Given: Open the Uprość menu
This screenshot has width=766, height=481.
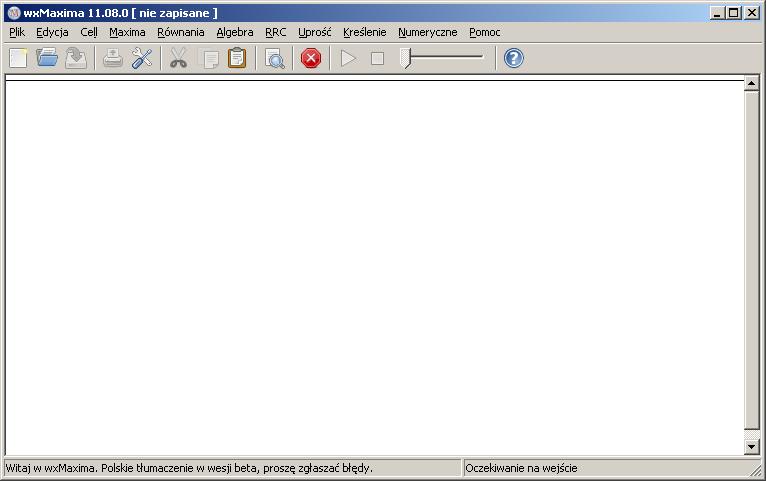Looking at the screenshot, I should click(315, 32).
